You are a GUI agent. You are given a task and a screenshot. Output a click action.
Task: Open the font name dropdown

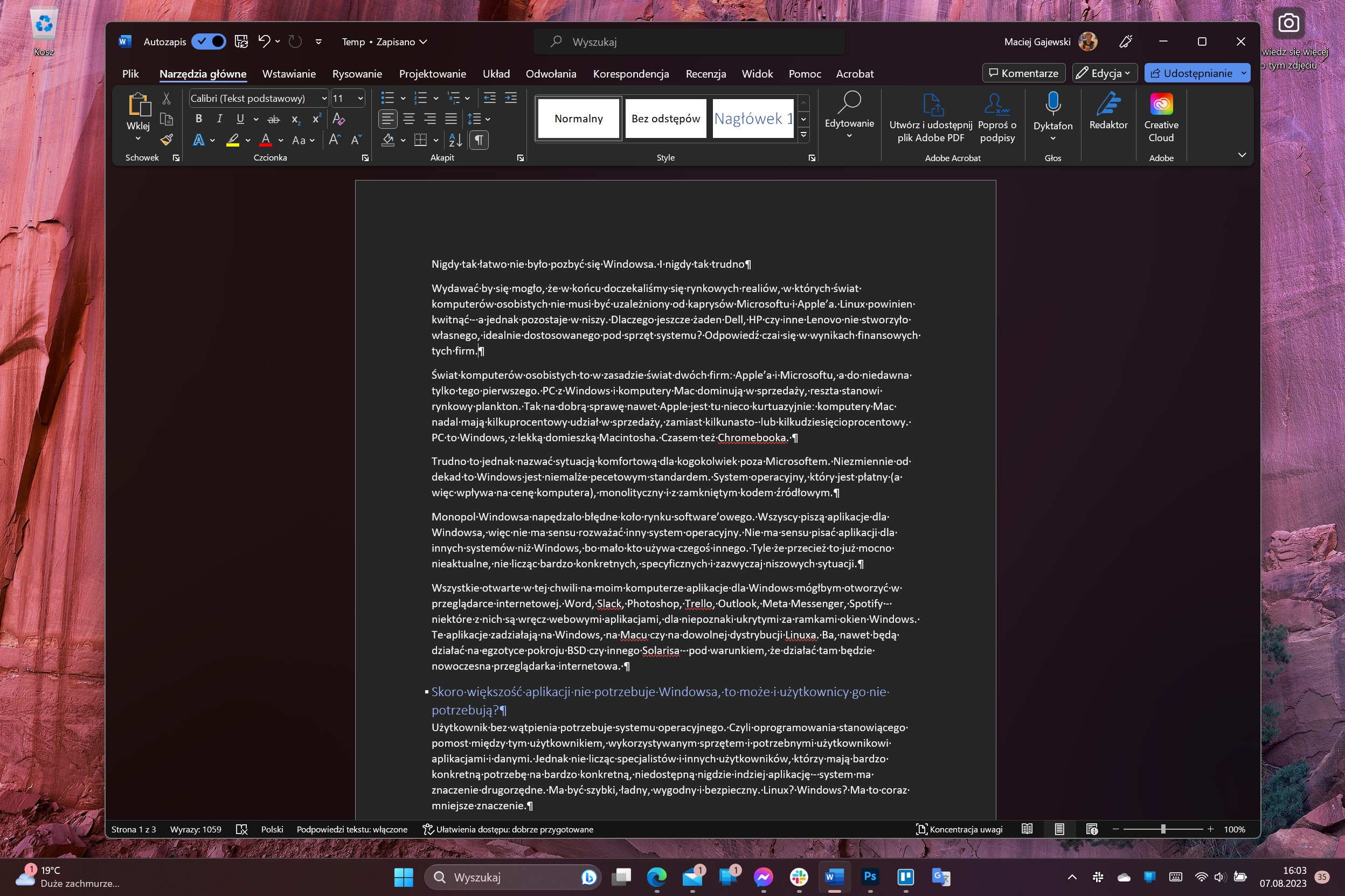coord(324,98)
